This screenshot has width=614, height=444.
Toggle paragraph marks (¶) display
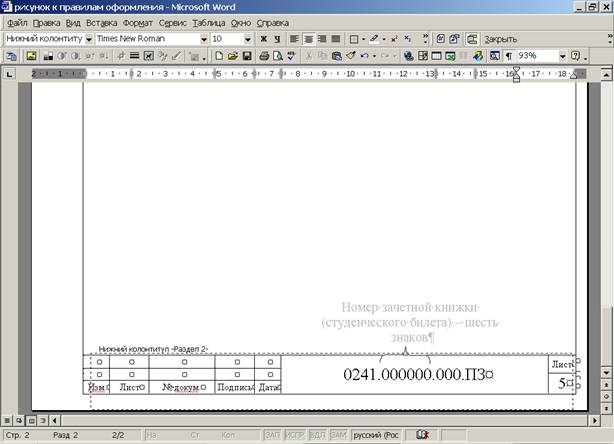pyautogui.click(x=509, y=56)
